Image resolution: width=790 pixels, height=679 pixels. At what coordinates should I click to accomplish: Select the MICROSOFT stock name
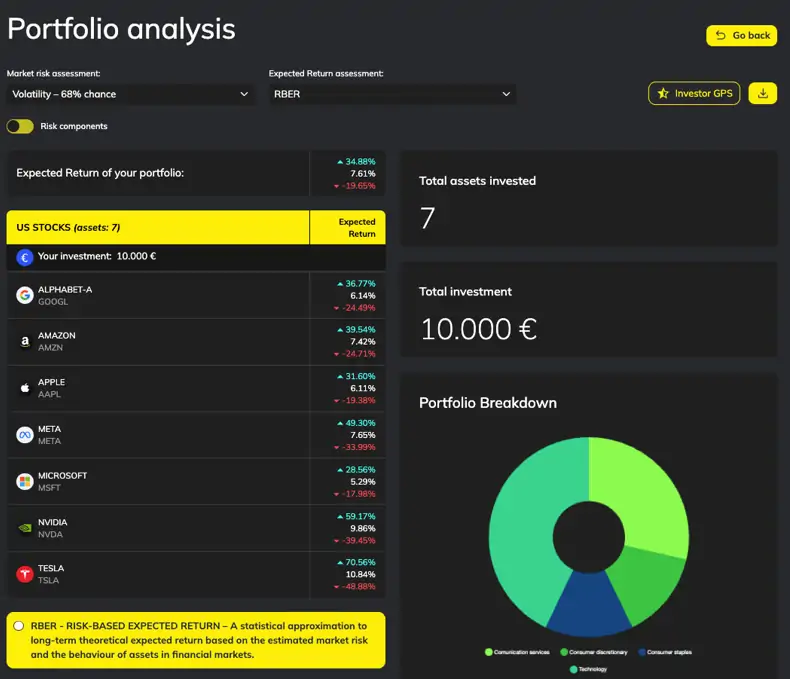click(x=62, y=476)
